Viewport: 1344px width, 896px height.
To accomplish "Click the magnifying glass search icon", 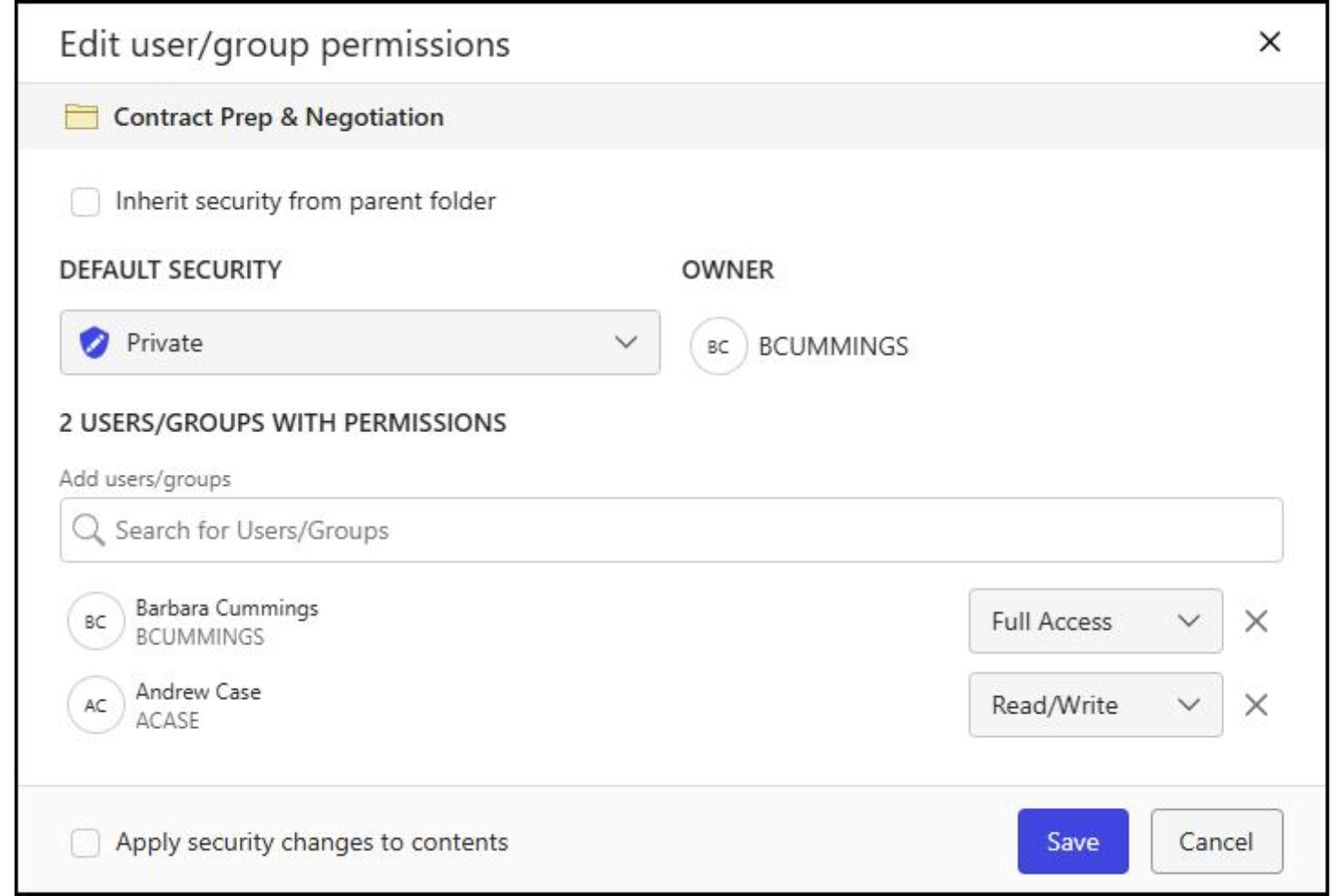I will [x=88, y=528].
